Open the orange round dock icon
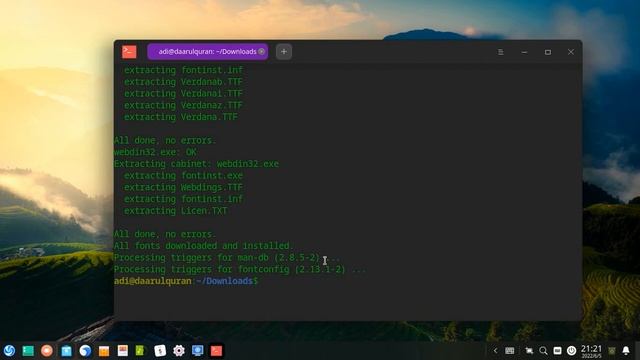The width and height of the screenshot is (640, 360). 47,350
